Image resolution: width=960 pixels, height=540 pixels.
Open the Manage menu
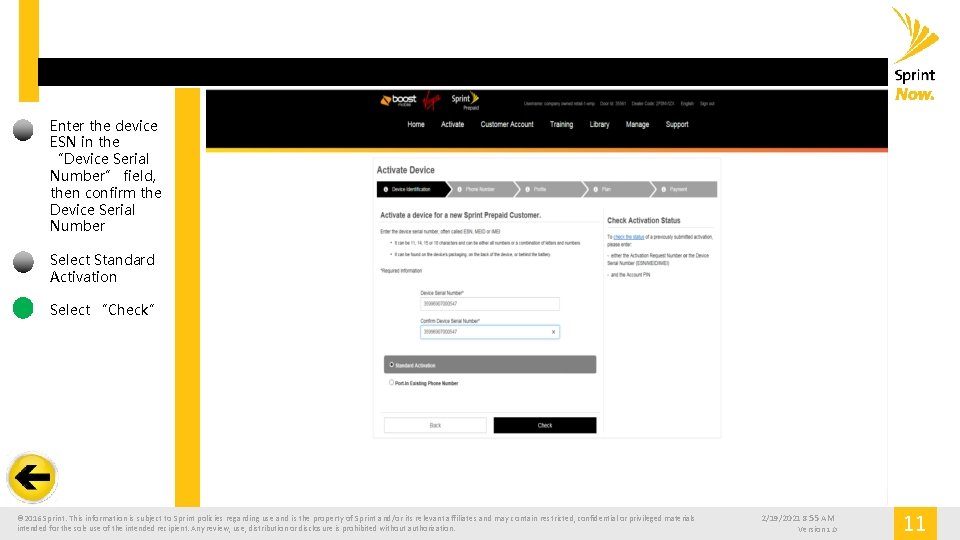coord(637,124)
